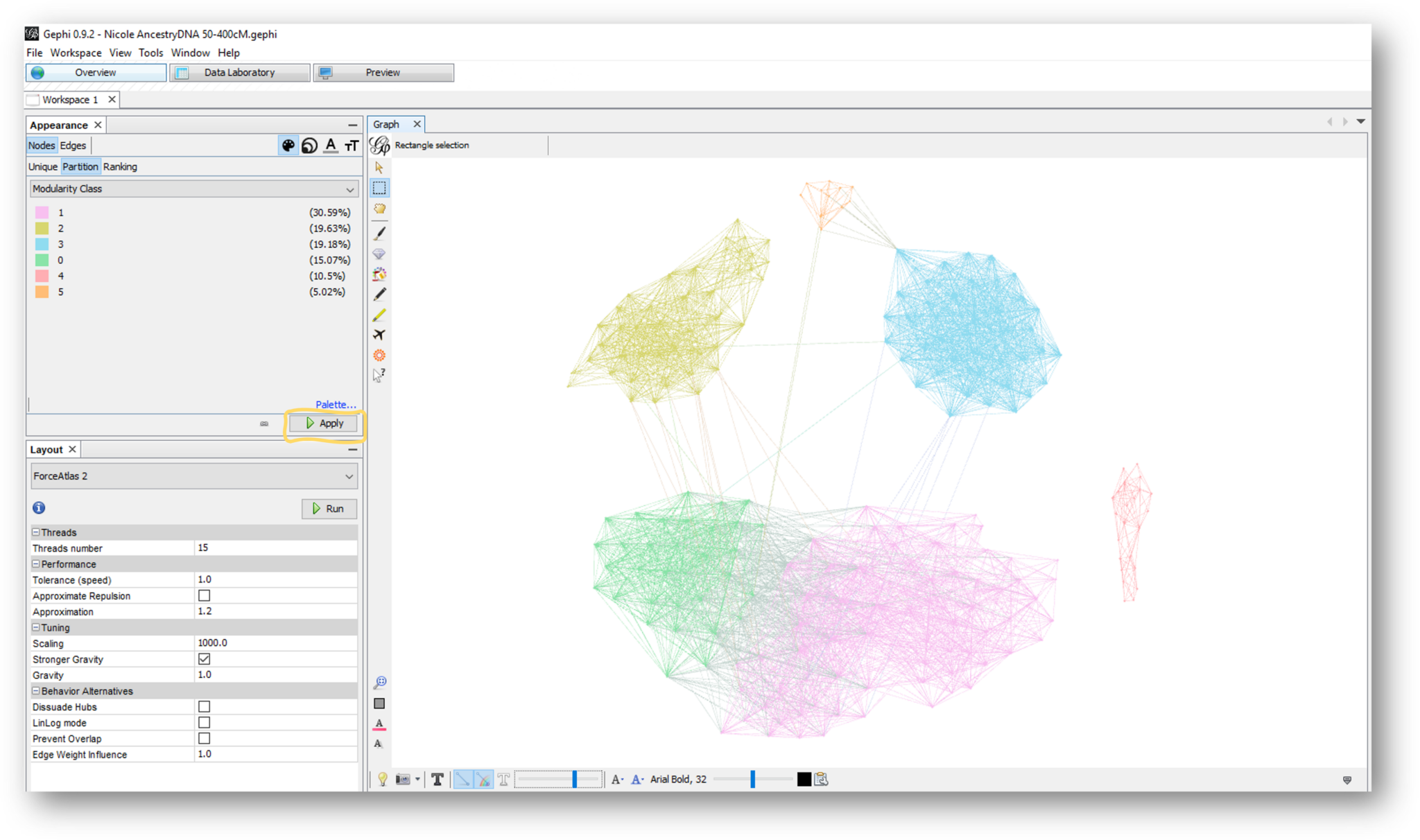Open Modularity Class dropdown
The image size is (1420, 840).
click(x=193, y=189)
